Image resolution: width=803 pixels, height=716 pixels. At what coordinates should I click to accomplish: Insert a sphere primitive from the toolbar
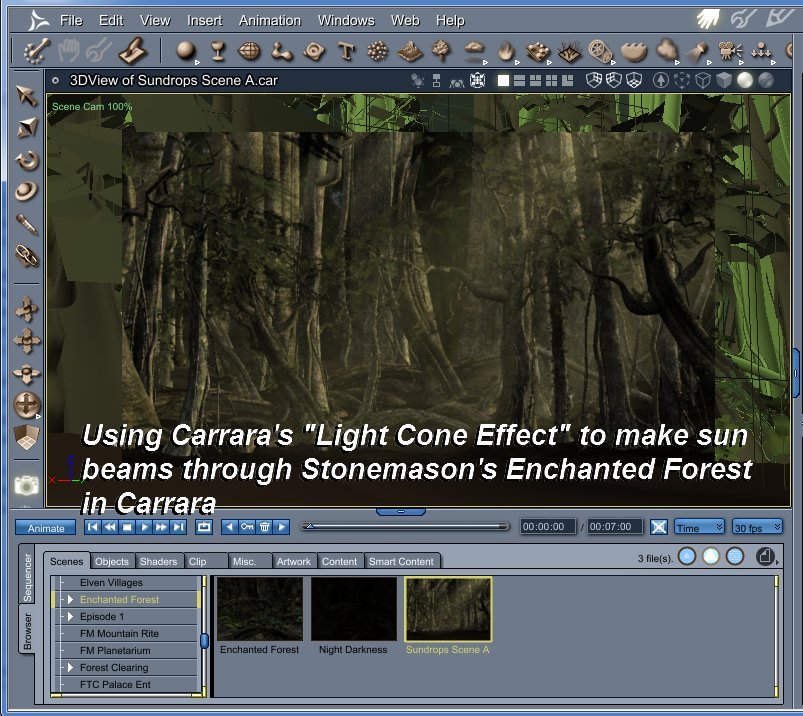[x=185, y=51]
